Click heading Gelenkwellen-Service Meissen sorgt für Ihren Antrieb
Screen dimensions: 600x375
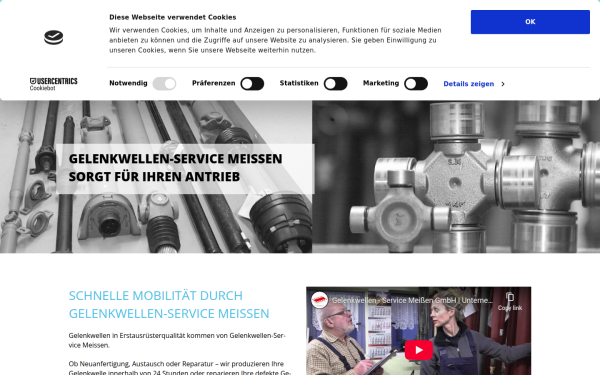175,168
